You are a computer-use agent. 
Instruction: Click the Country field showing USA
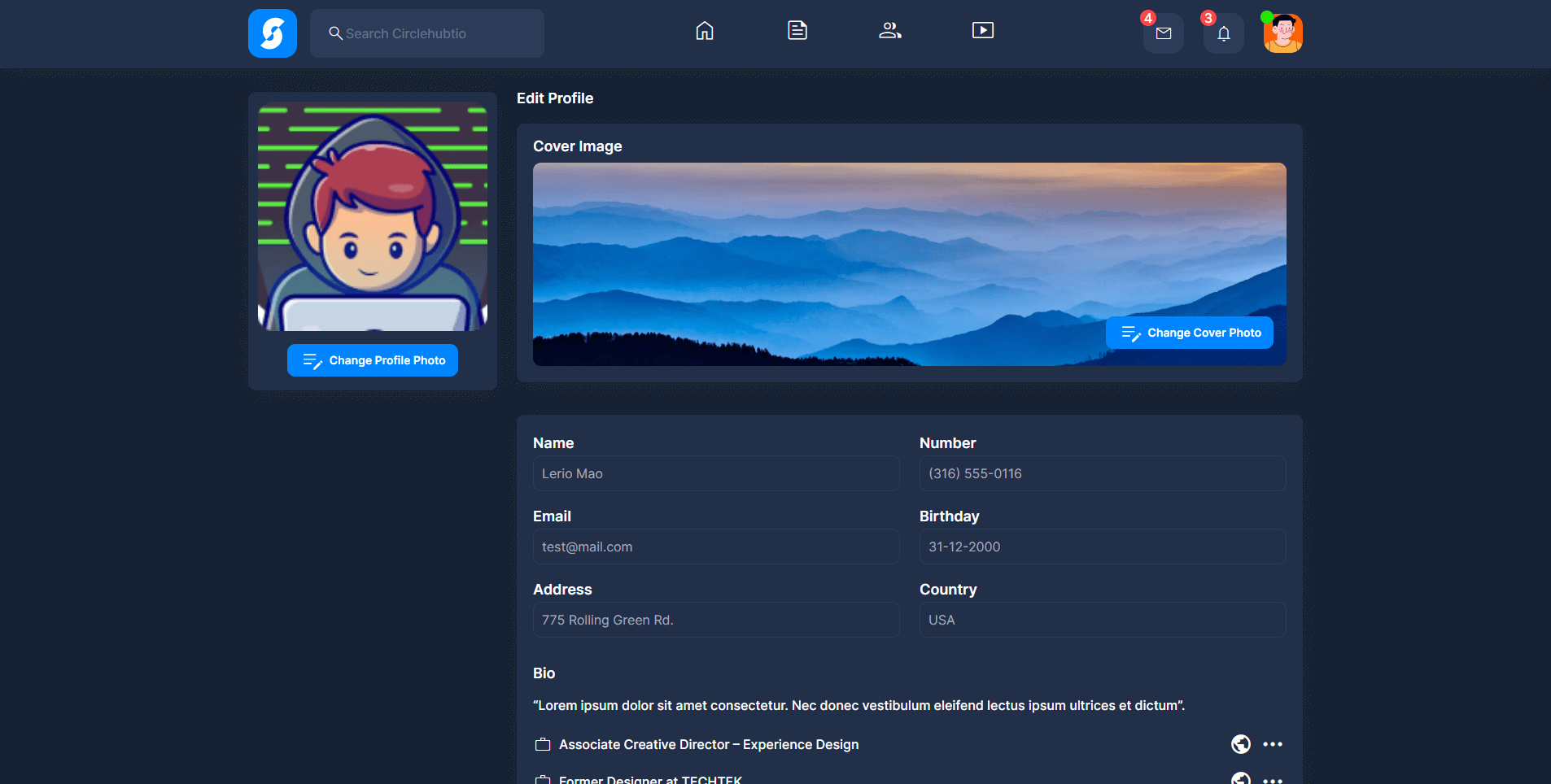[x=1103, y=620]
